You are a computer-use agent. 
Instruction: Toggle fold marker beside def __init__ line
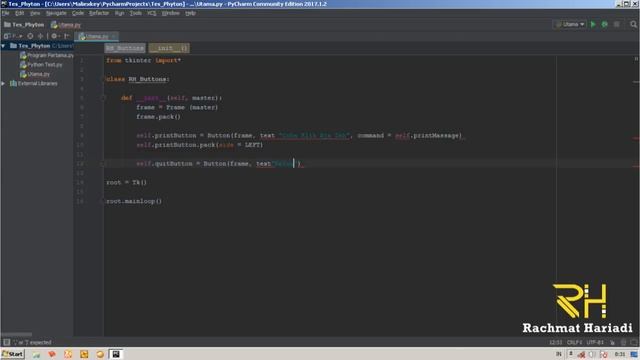[x=103, y=98]
